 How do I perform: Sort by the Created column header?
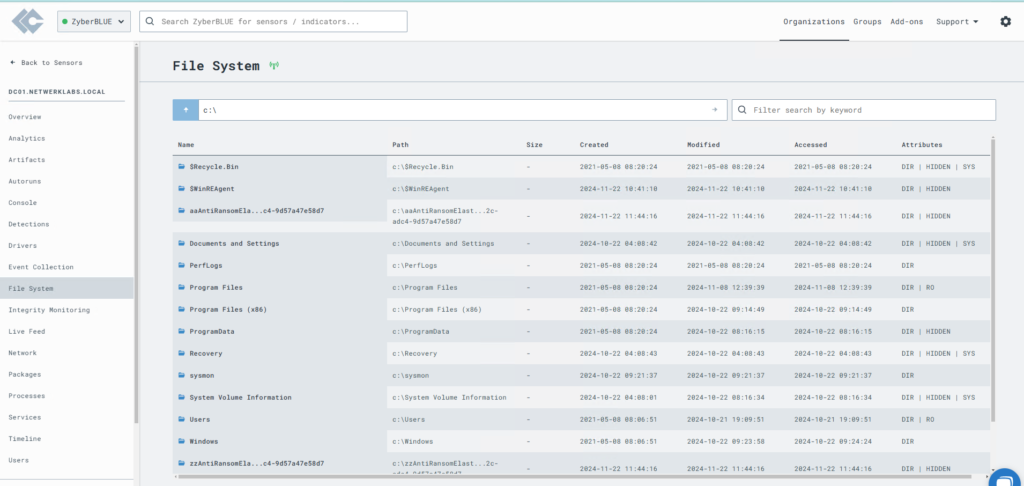point(594,144)
